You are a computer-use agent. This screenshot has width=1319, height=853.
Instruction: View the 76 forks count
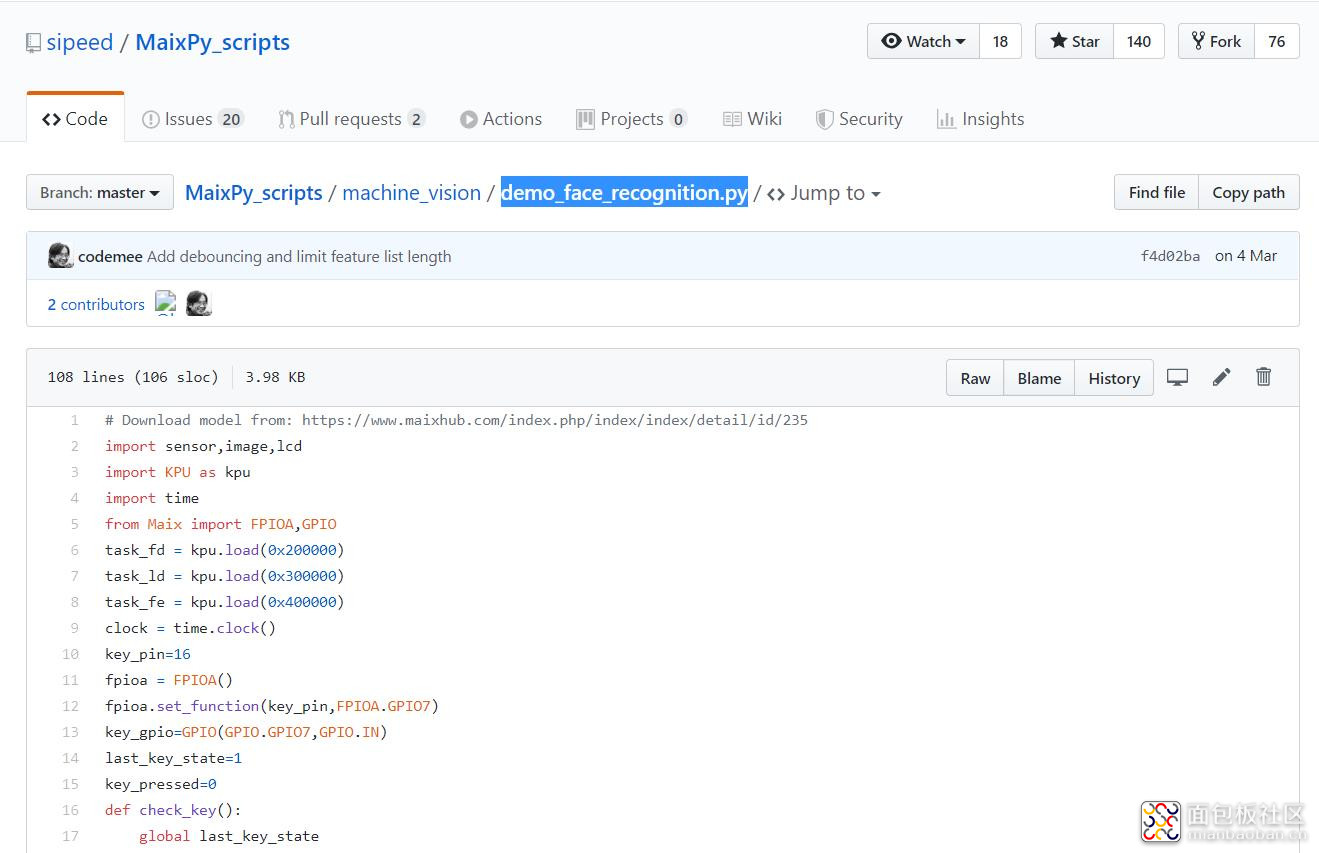pyautogui.click(x=1276, y=41)
